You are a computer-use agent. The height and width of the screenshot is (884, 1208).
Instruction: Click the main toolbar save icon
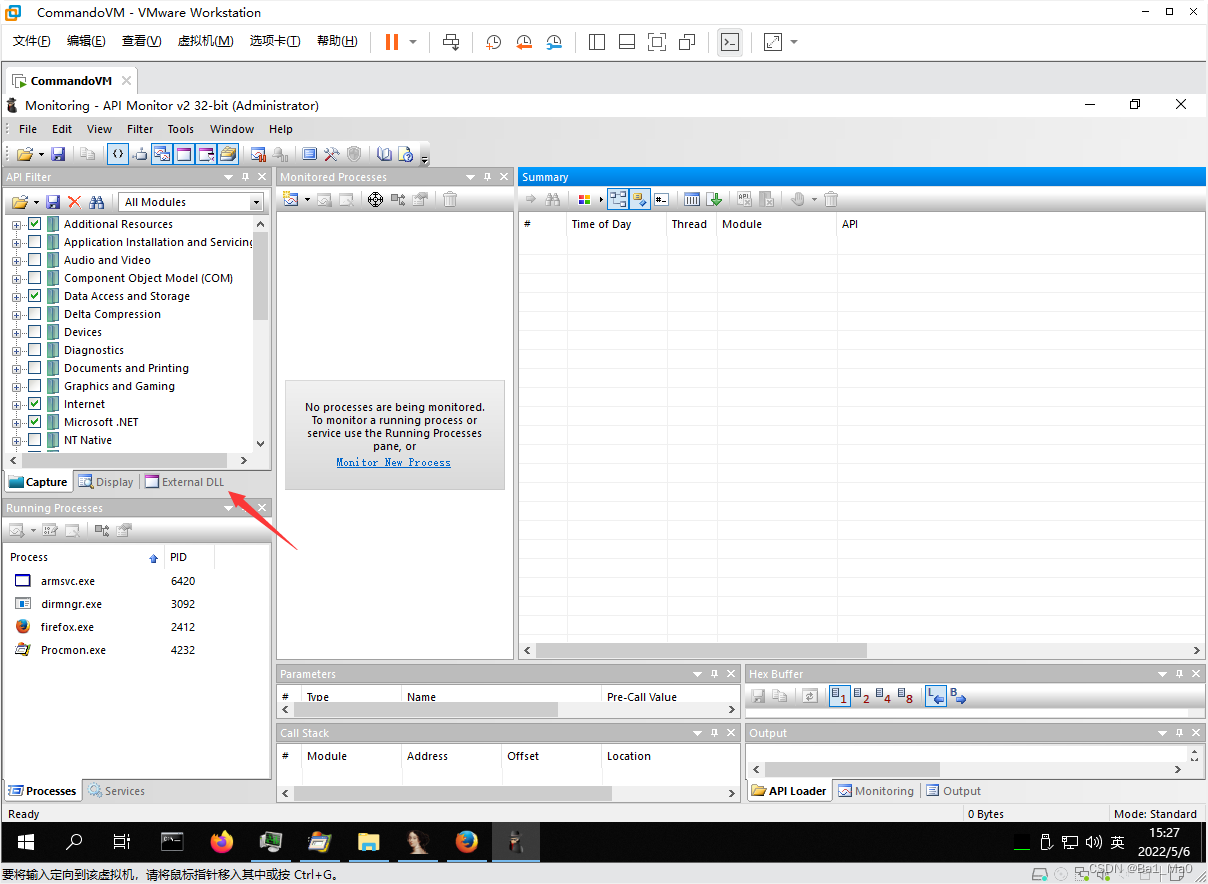pyautogui.click(x=58, y=154)
